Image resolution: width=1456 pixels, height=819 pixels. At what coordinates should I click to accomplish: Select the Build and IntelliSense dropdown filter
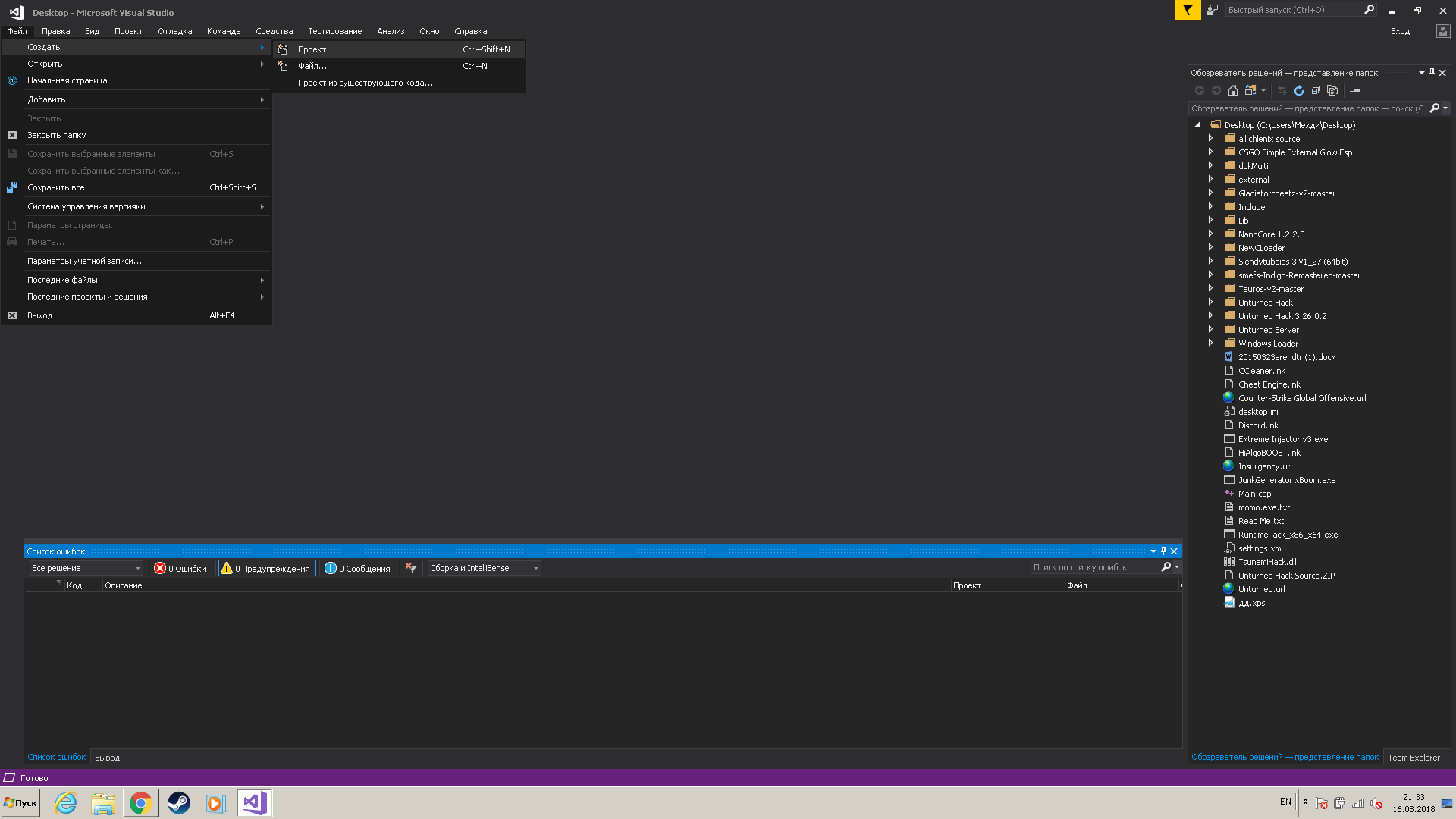tap(480, 568)
